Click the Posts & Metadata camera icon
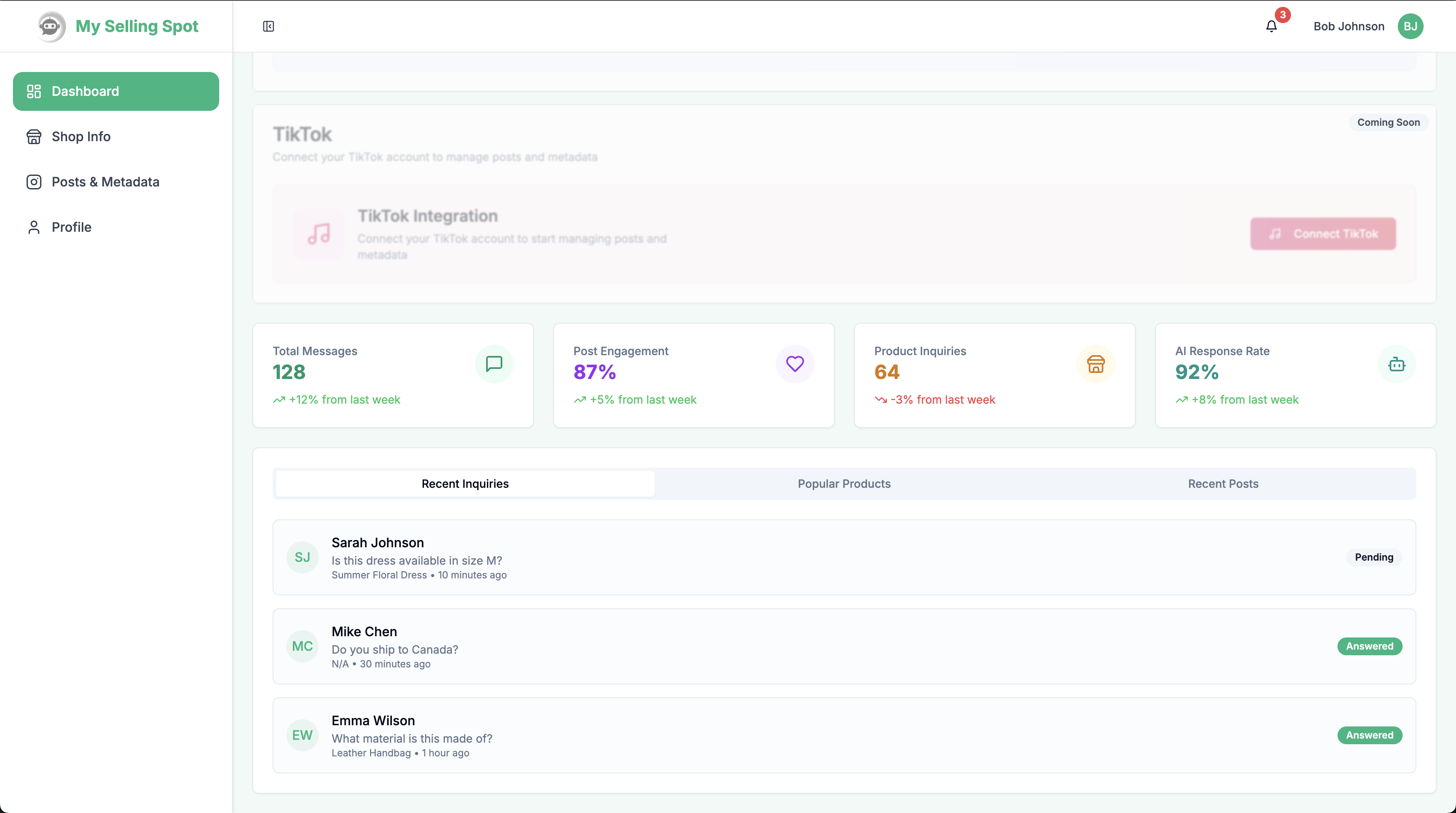Image resolution: width=1456 pixels, height=813 pixels. [x=34, y=182]
